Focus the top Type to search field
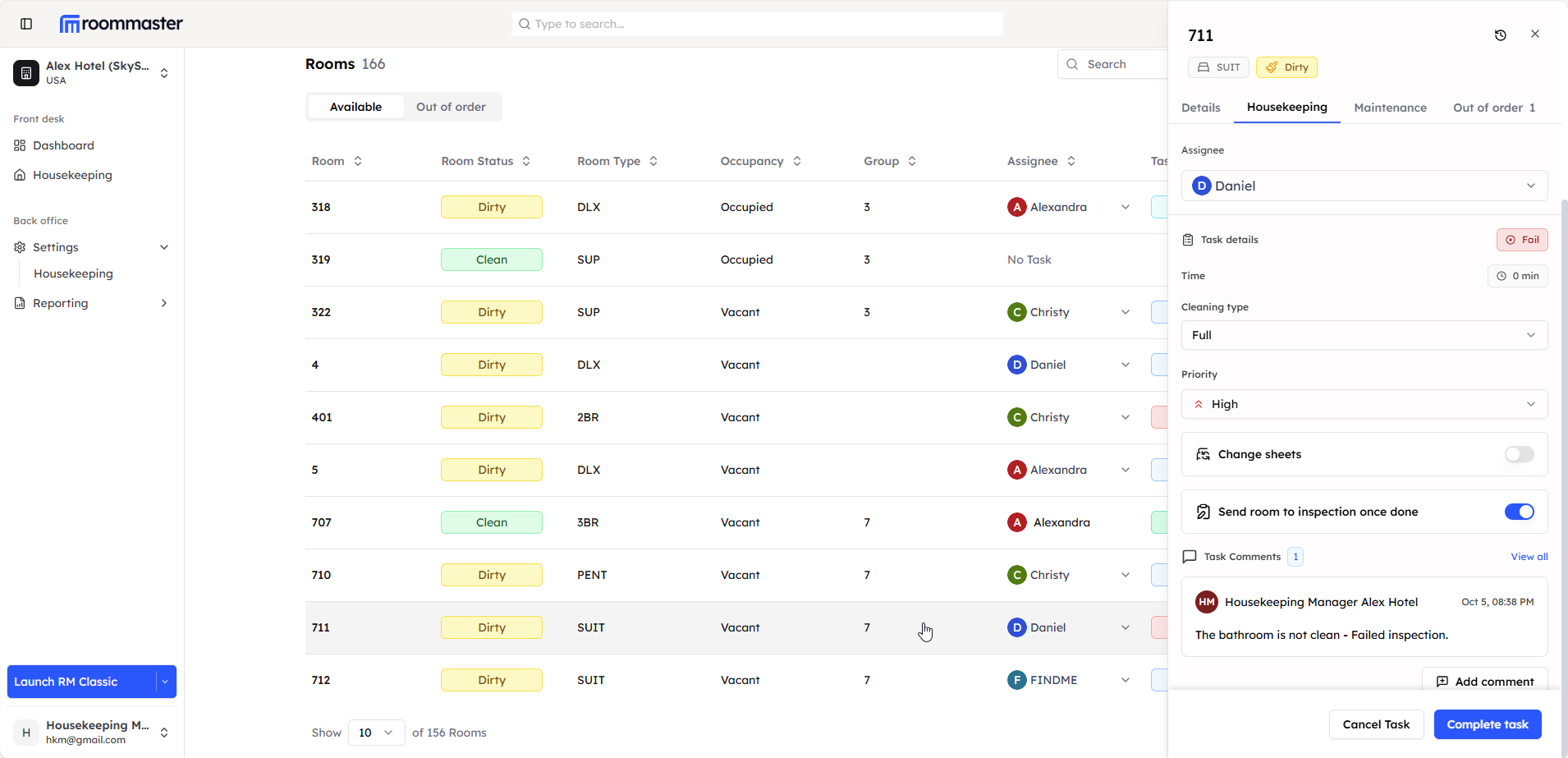 tap(757, 24)
